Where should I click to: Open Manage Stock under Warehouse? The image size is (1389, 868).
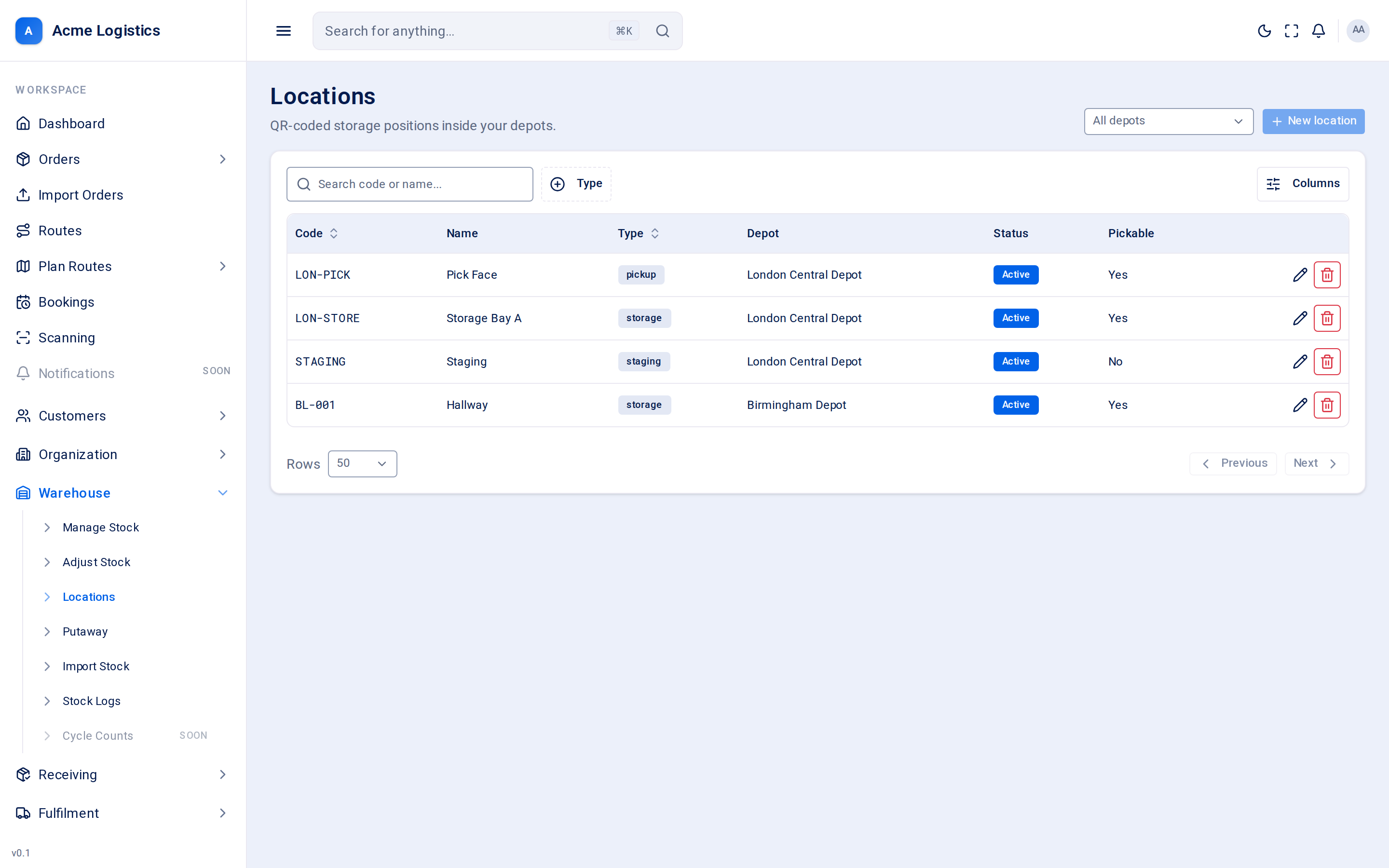coord(100,528)
